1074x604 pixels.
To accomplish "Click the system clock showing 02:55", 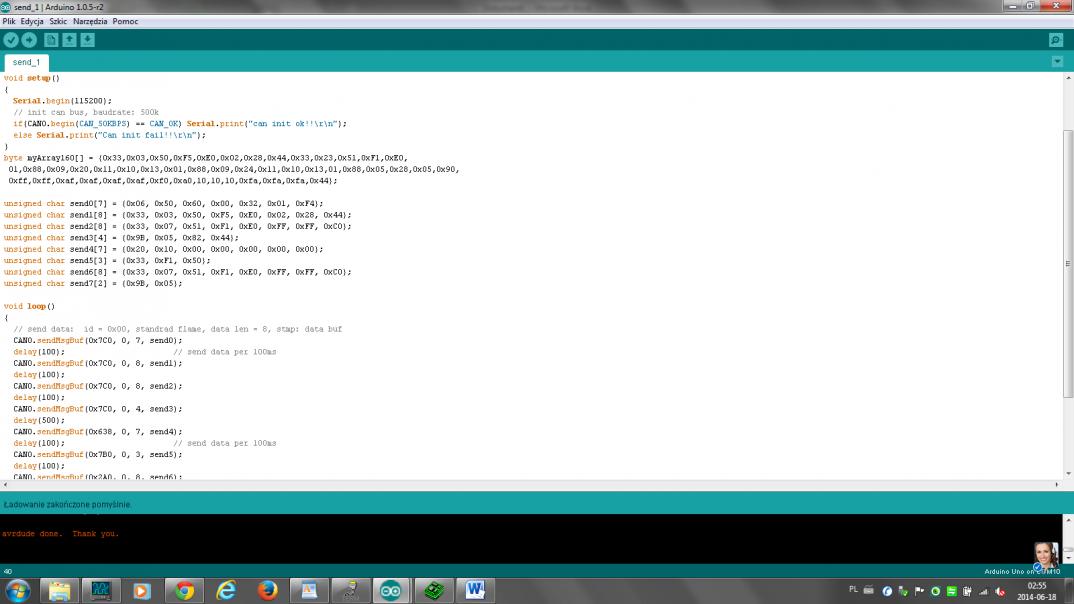I will coord(1037,591).
